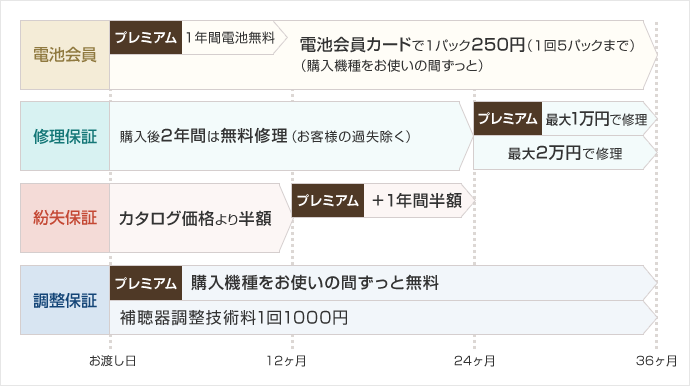690x386 pixels.
Task: Click the 12ヶ月 timeline marker
Action: [286, 361]
